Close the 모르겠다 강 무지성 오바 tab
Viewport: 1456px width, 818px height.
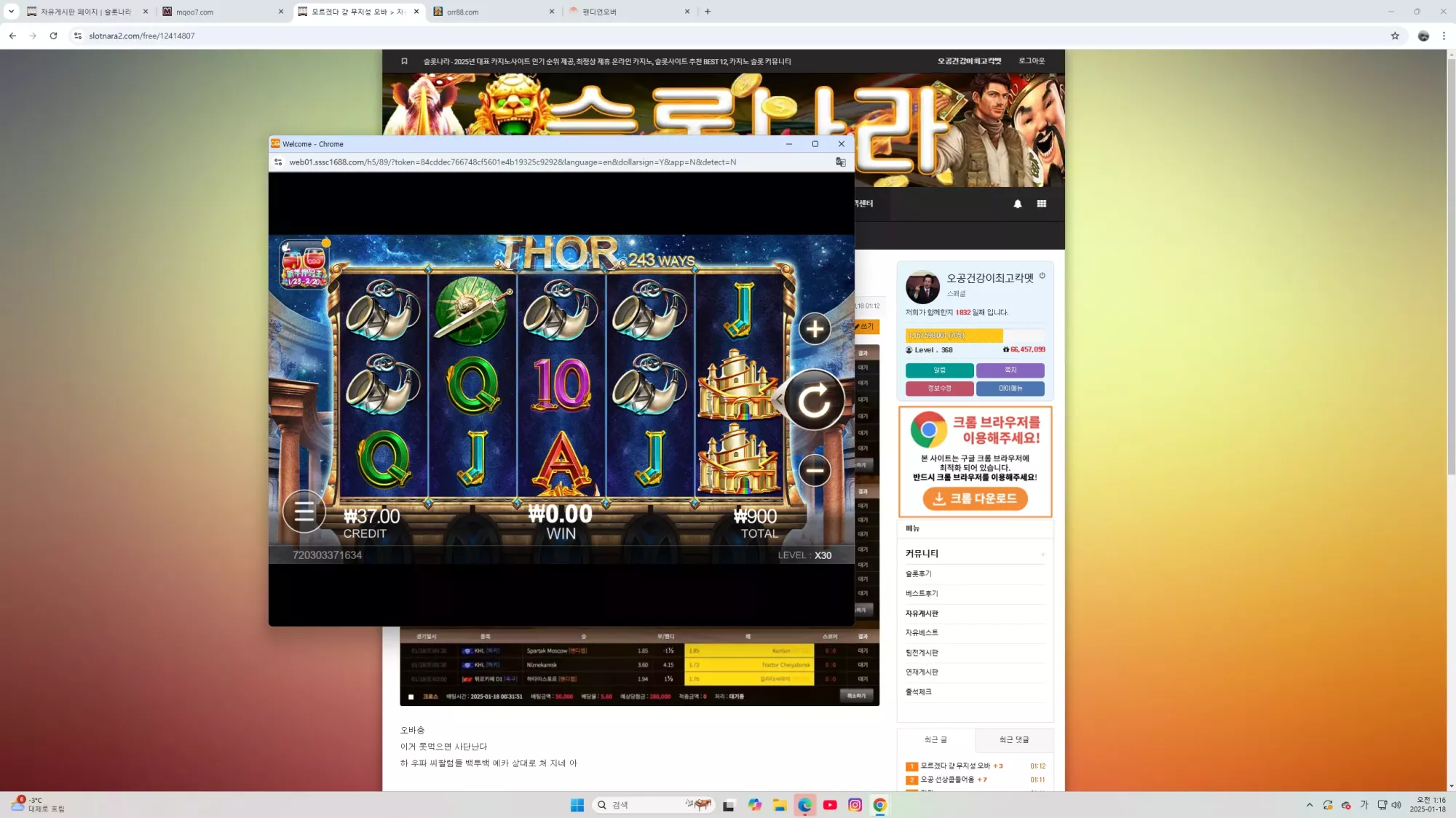point(416,12)
